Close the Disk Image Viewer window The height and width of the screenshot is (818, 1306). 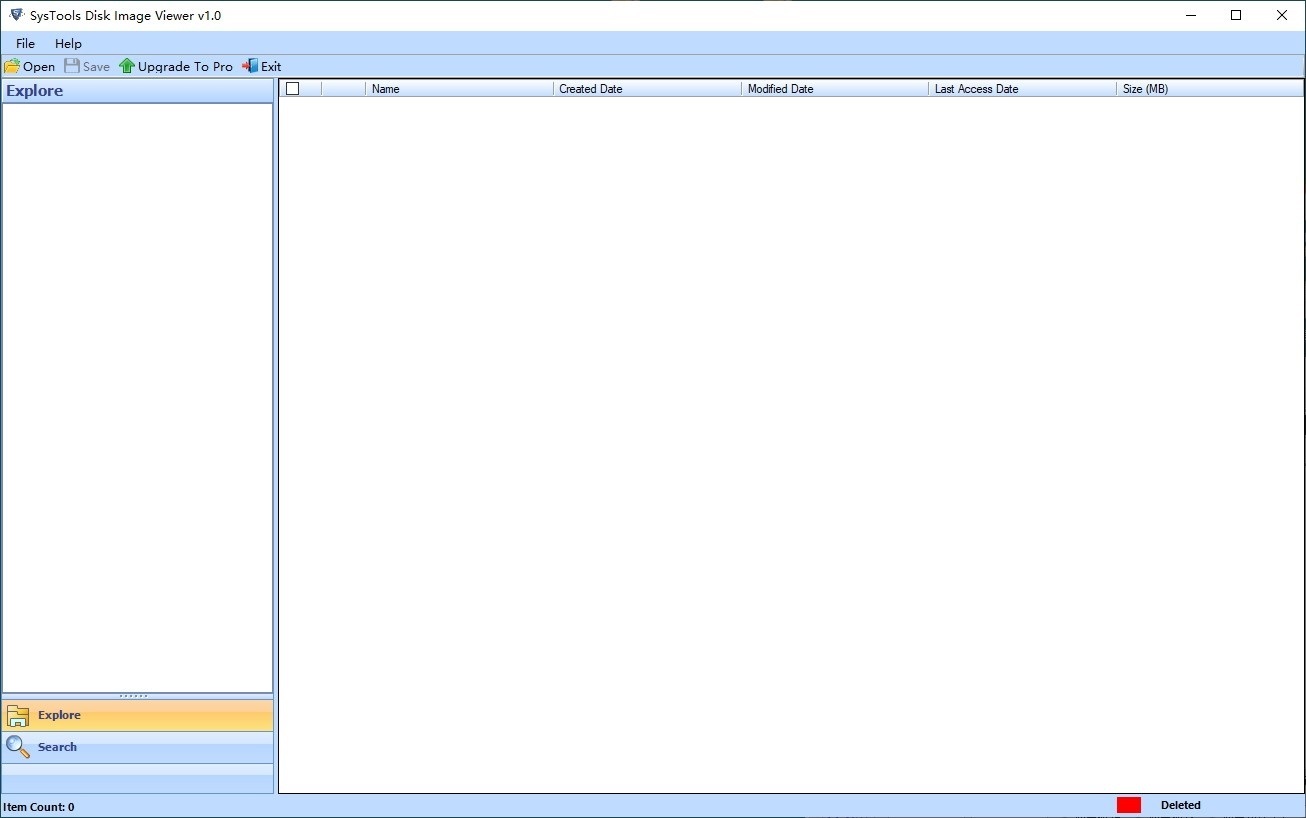pos(1282,15)
